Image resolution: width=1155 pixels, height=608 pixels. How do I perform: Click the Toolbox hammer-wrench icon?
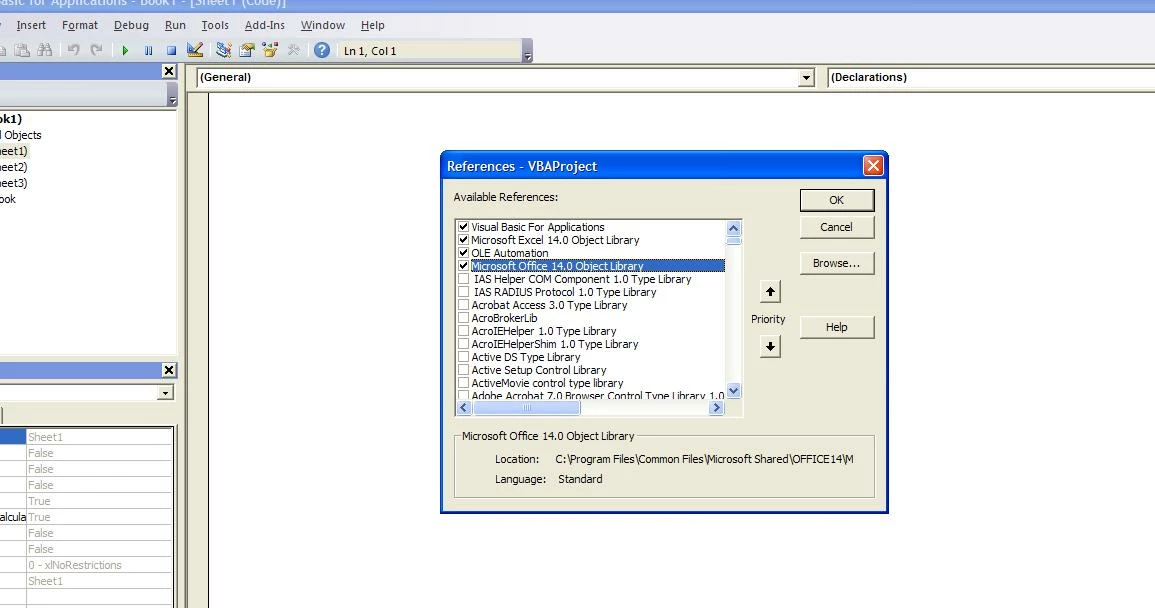[293, 50]
